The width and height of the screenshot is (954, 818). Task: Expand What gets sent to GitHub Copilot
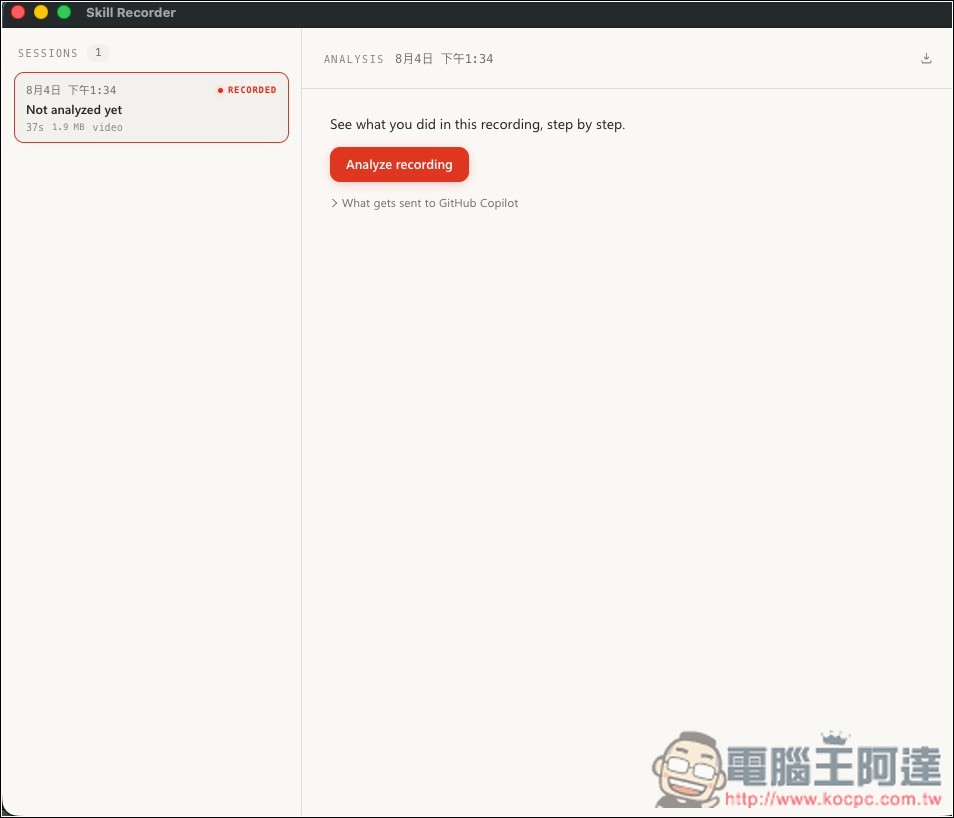tap(424, 203)
